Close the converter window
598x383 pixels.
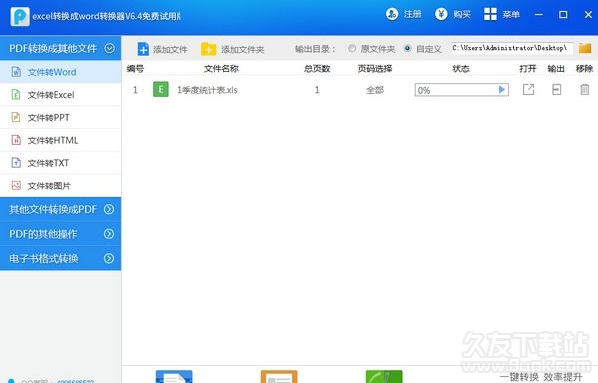[x=588, y=14]
